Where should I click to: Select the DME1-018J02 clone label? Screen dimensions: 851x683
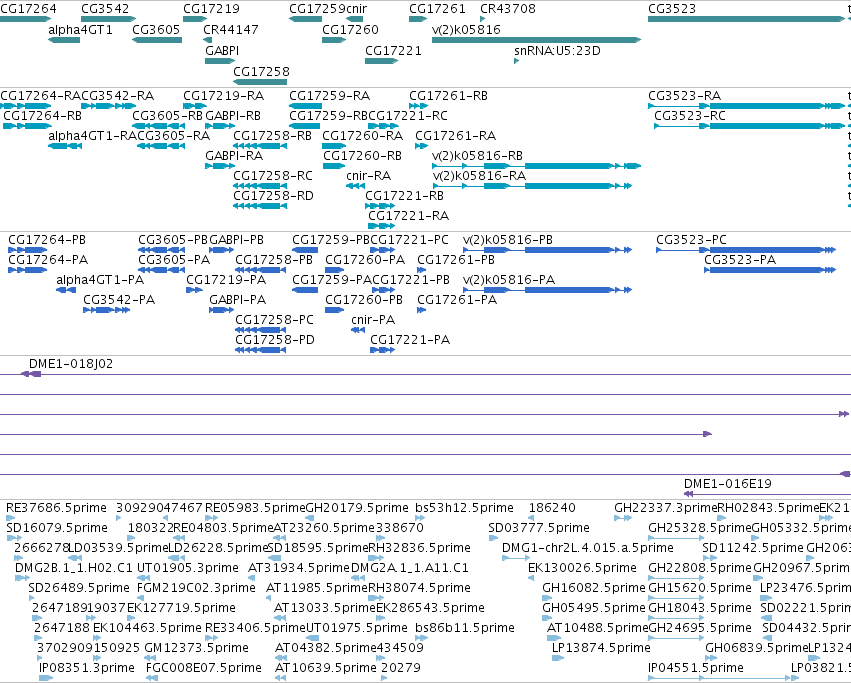coord(71,364)
